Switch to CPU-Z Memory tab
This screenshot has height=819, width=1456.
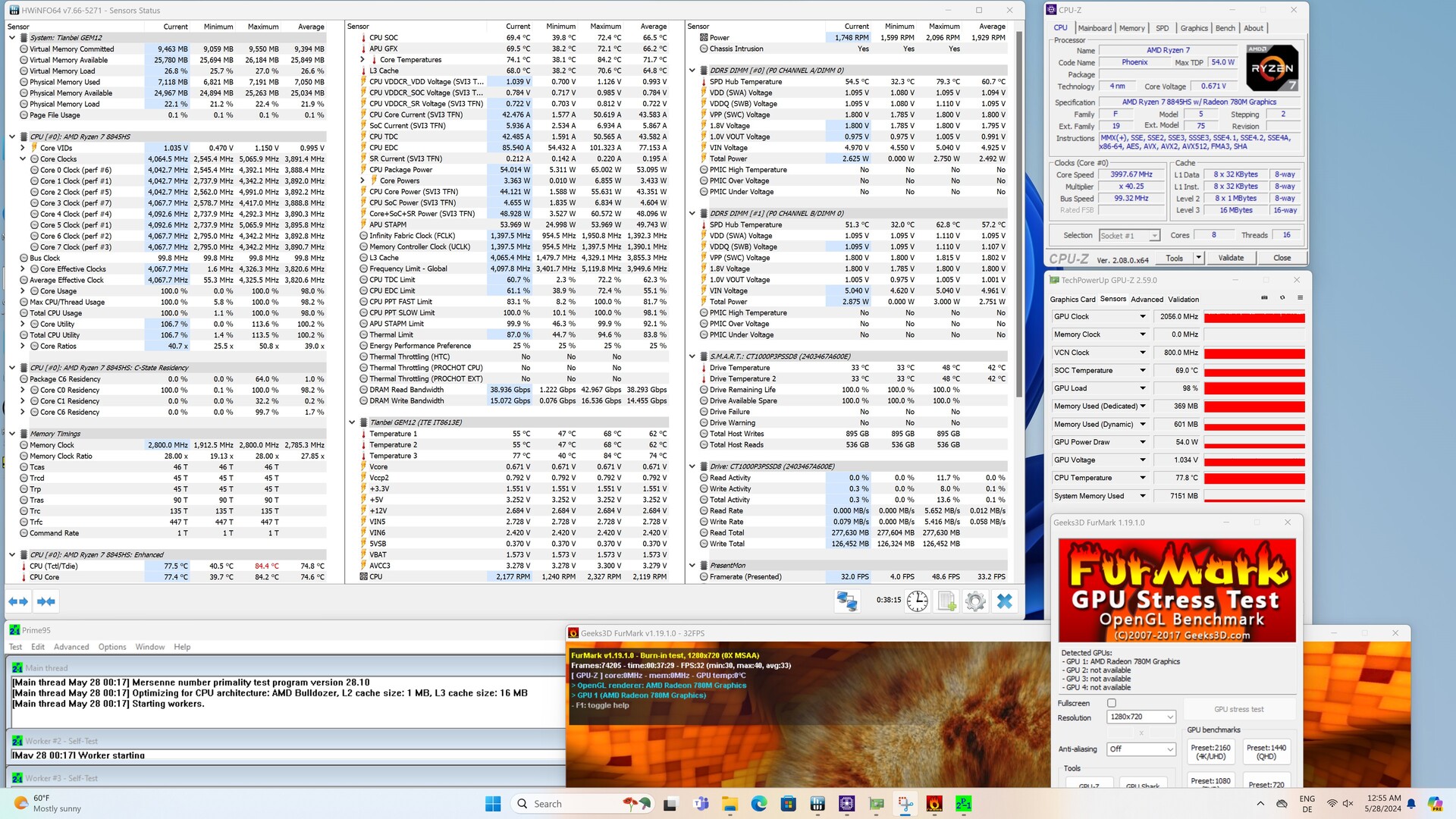pyautogui.click(x=1132, y=28)
